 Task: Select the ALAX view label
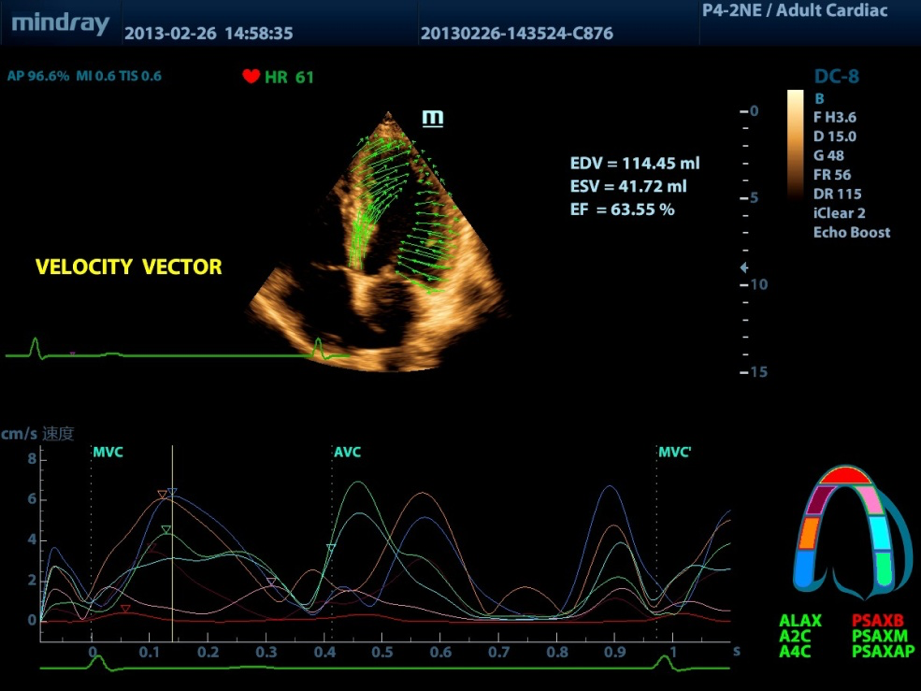[800, 621]
